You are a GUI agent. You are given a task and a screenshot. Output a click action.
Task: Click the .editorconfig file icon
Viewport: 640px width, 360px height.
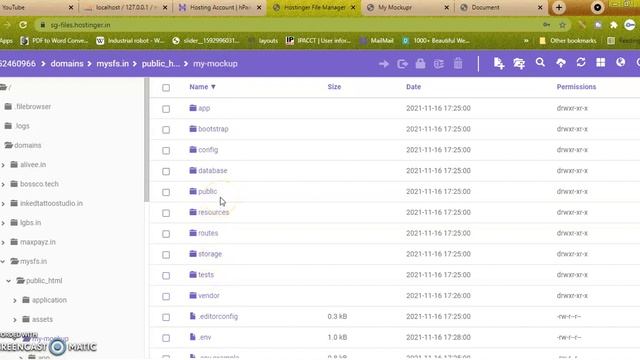pyautogui.click(x=193, y=316)
